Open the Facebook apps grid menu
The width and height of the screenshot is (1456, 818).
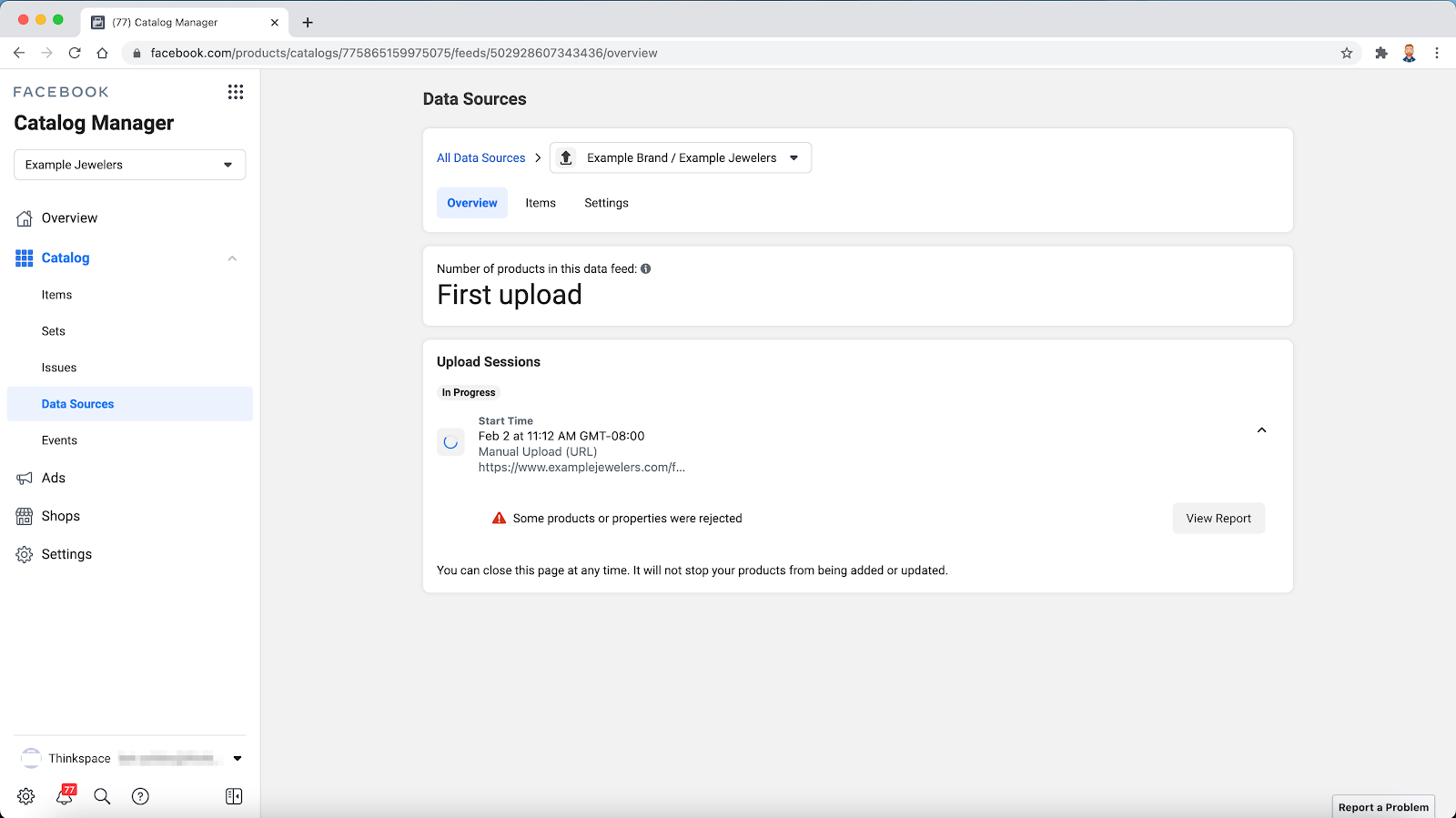[236, 92]
